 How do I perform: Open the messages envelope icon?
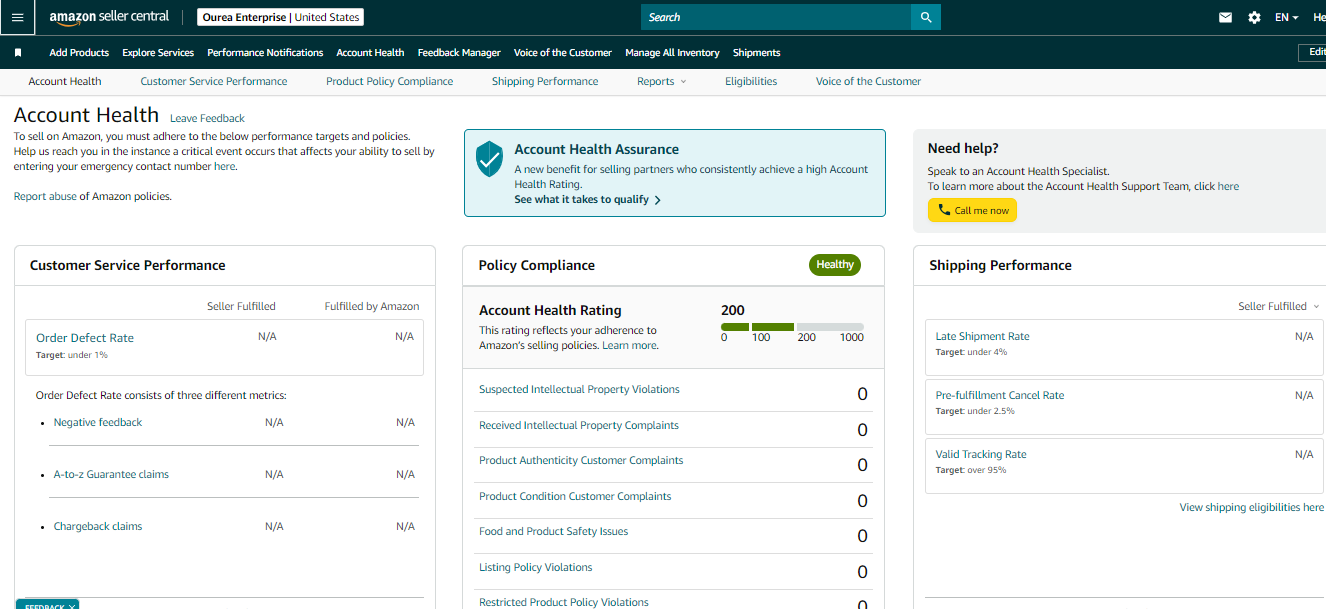point(1225,17)
